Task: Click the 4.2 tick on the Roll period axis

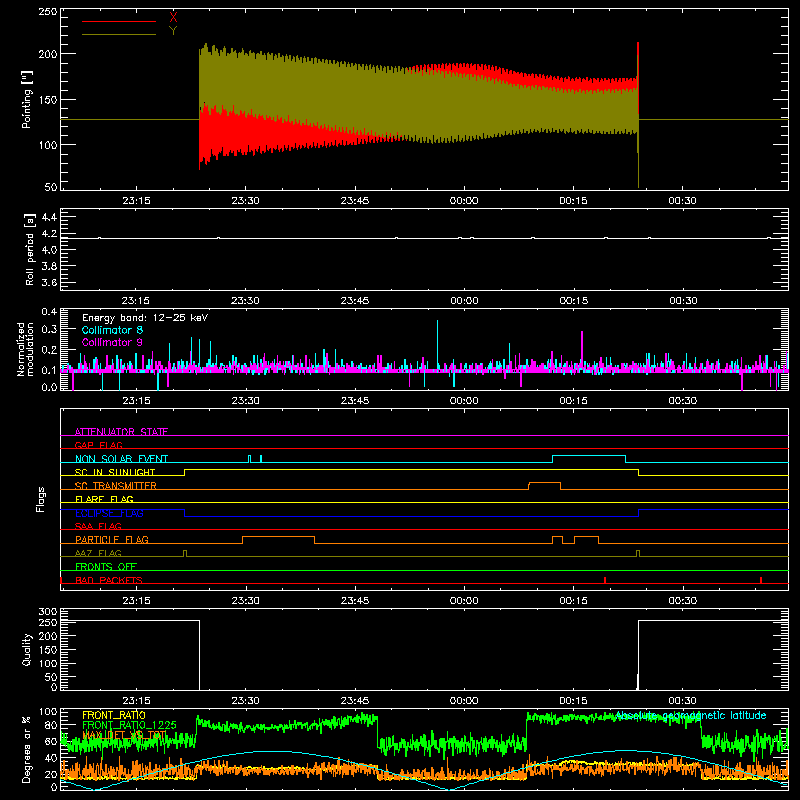Action: point(49,234)
